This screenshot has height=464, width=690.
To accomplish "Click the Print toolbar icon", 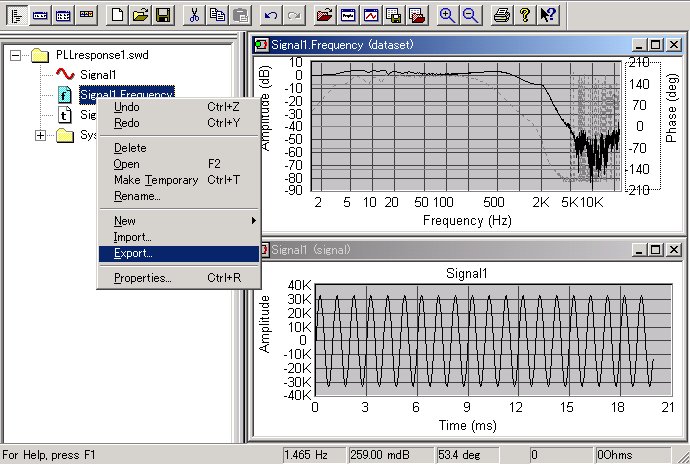I will click(x=502, y=14).
